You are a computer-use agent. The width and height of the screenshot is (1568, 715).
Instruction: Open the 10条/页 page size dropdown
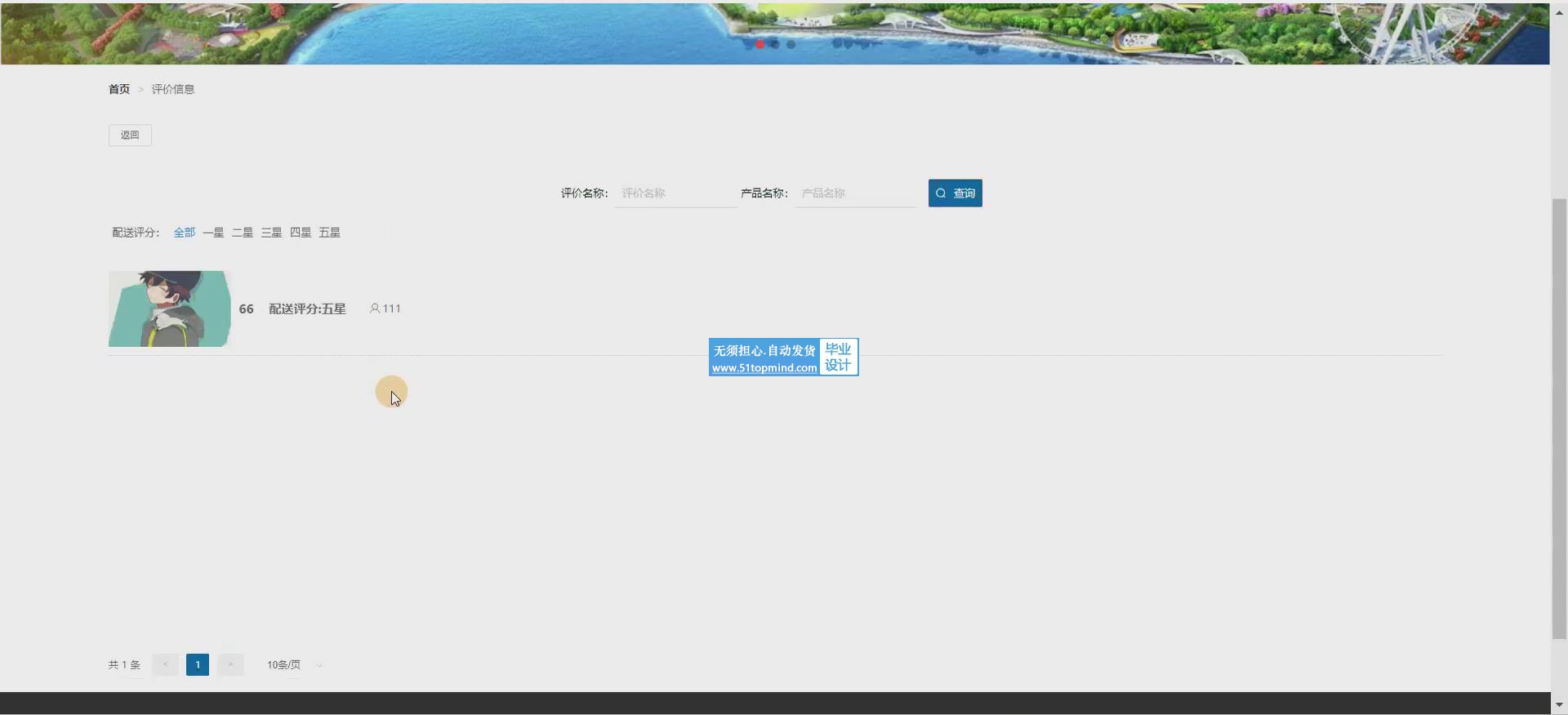coord(294,665)
